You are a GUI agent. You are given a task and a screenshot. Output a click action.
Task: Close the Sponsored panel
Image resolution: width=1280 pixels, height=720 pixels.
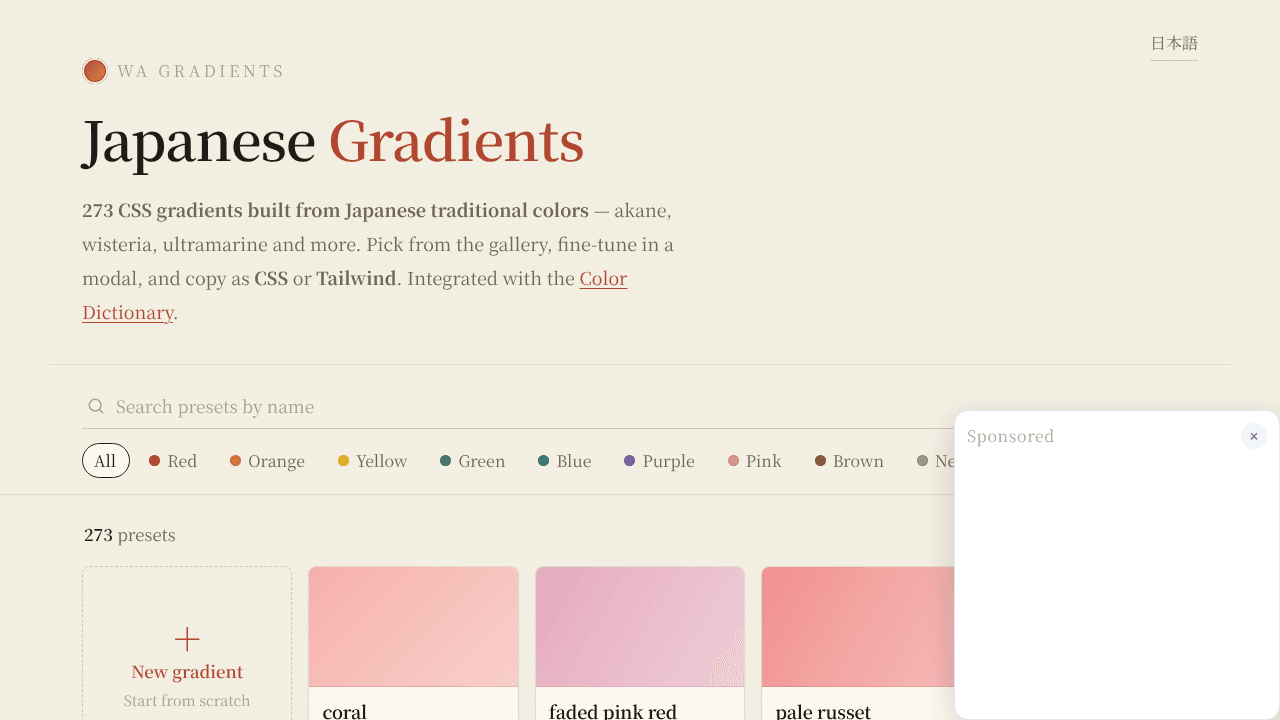(1254, 436)
